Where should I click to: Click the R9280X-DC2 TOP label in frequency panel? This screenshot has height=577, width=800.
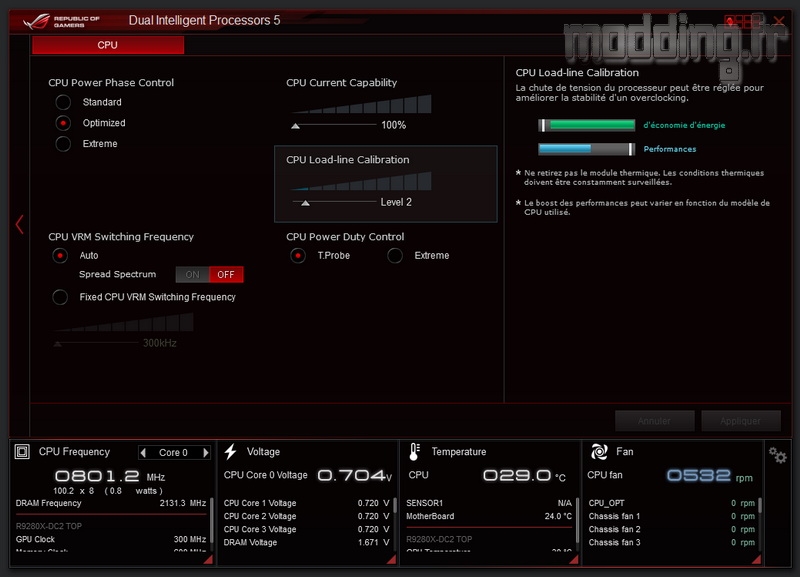[49, 526]
